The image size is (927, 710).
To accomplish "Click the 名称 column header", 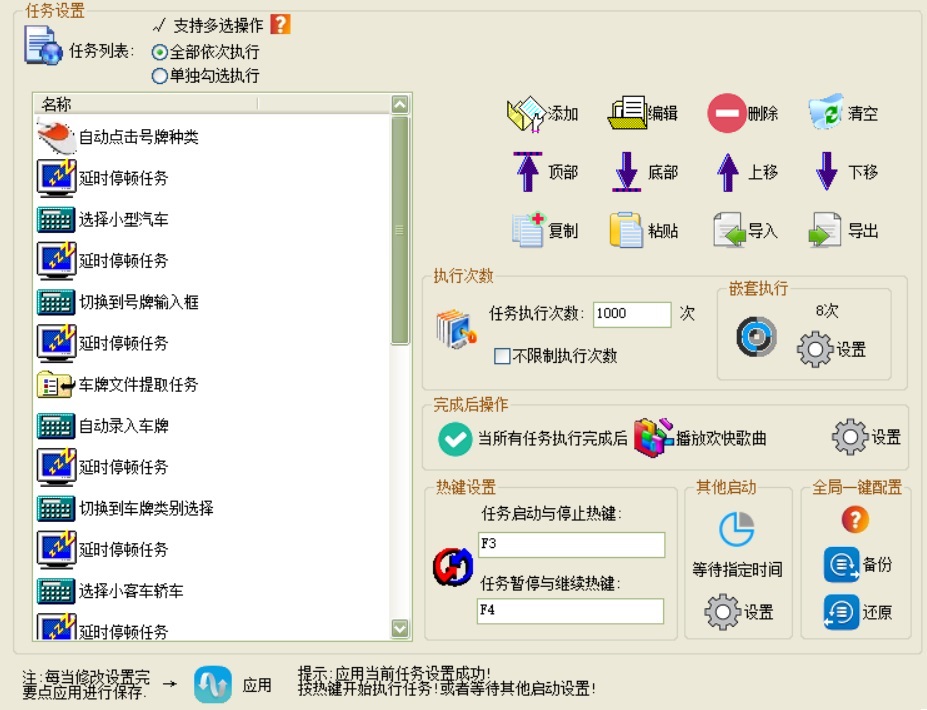I will click(x=147, y=104).
